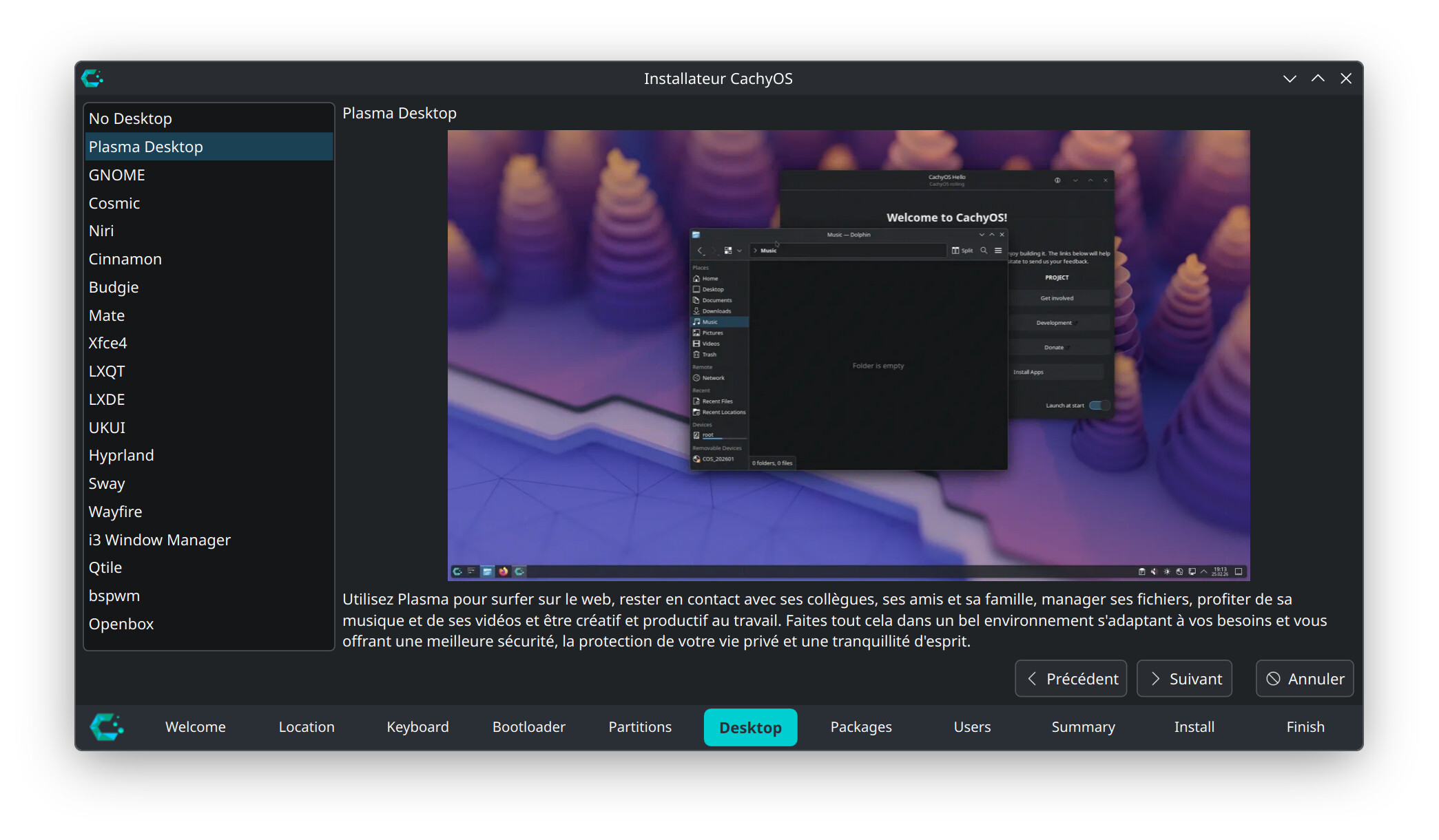Click the CachyOS logo in title bar
This screenshot has width=1439, height=840.
pos(92,78)
